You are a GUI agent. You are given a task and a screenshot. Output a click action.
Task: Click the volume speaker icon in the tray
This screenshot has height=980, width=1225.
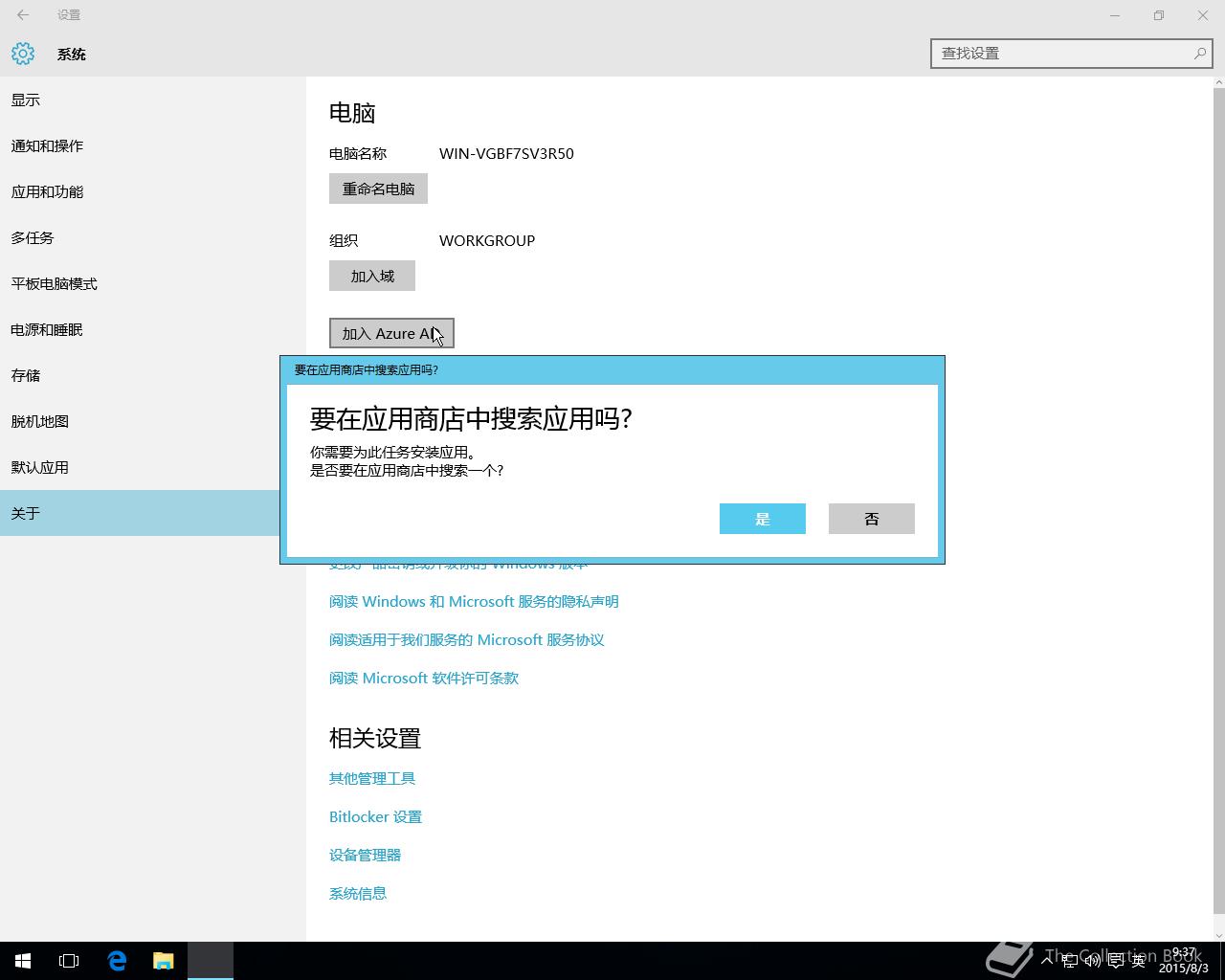[1092, 961]
